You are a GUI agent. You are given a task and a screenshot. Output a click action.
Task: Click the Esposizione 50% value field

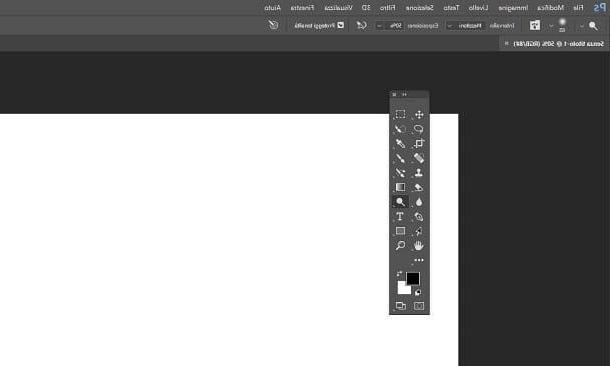coord(393,26)
